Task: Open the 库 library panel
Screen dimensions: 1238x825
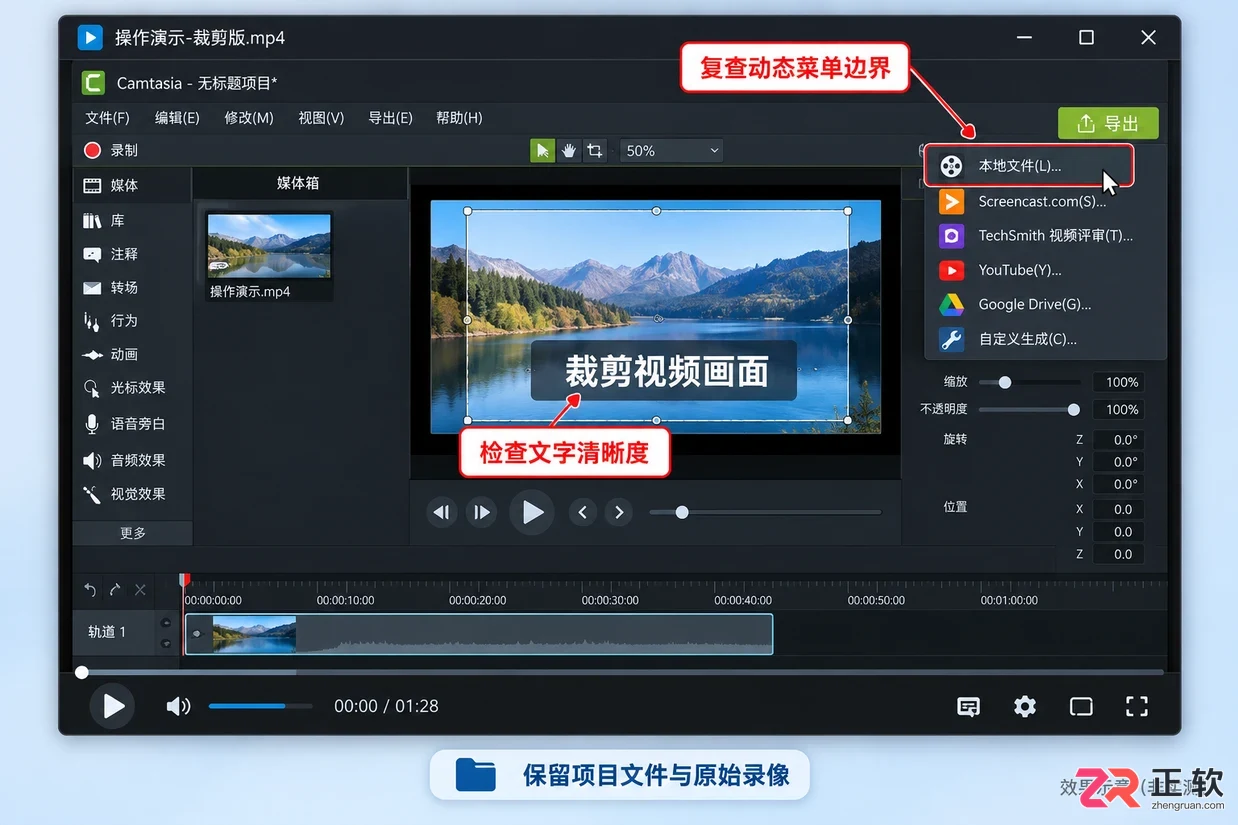Action: coord(132,220)
